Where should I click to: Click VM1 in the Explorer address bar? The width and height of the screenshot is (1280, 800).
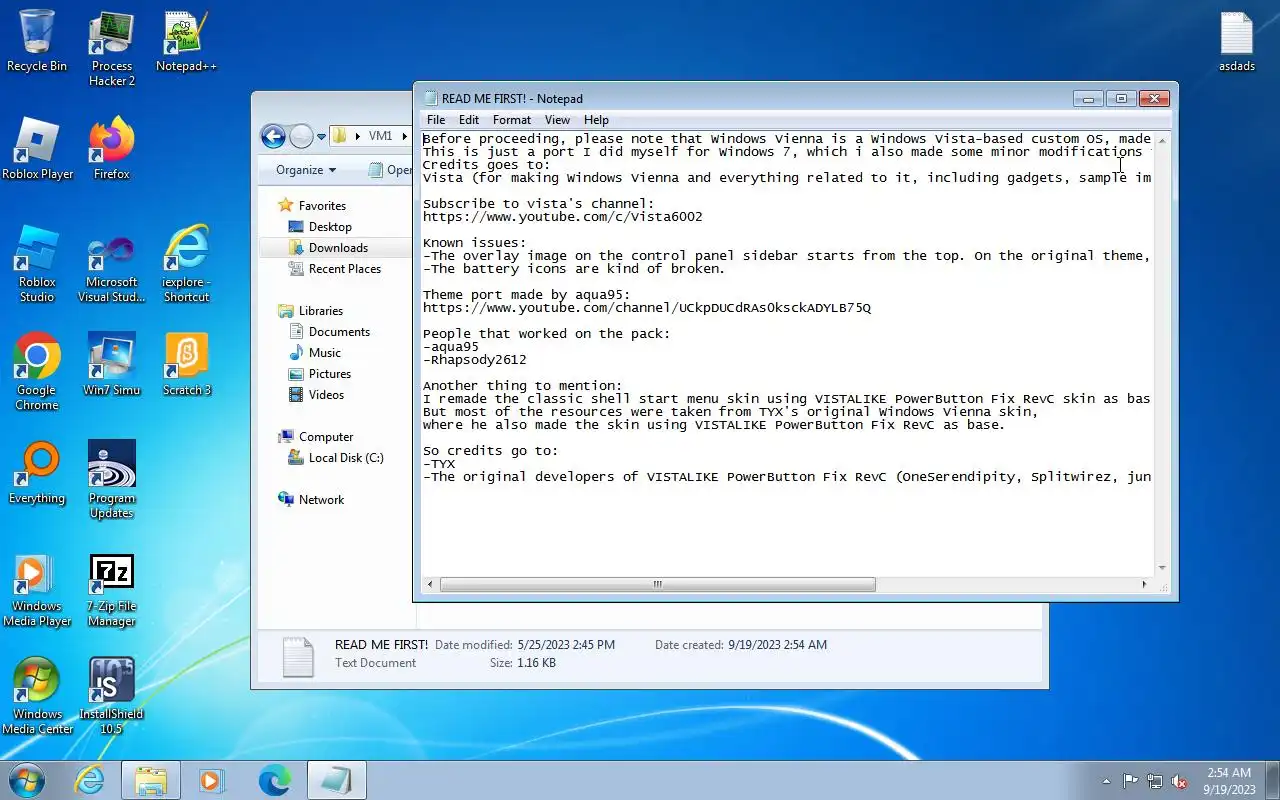pos(380,136)
